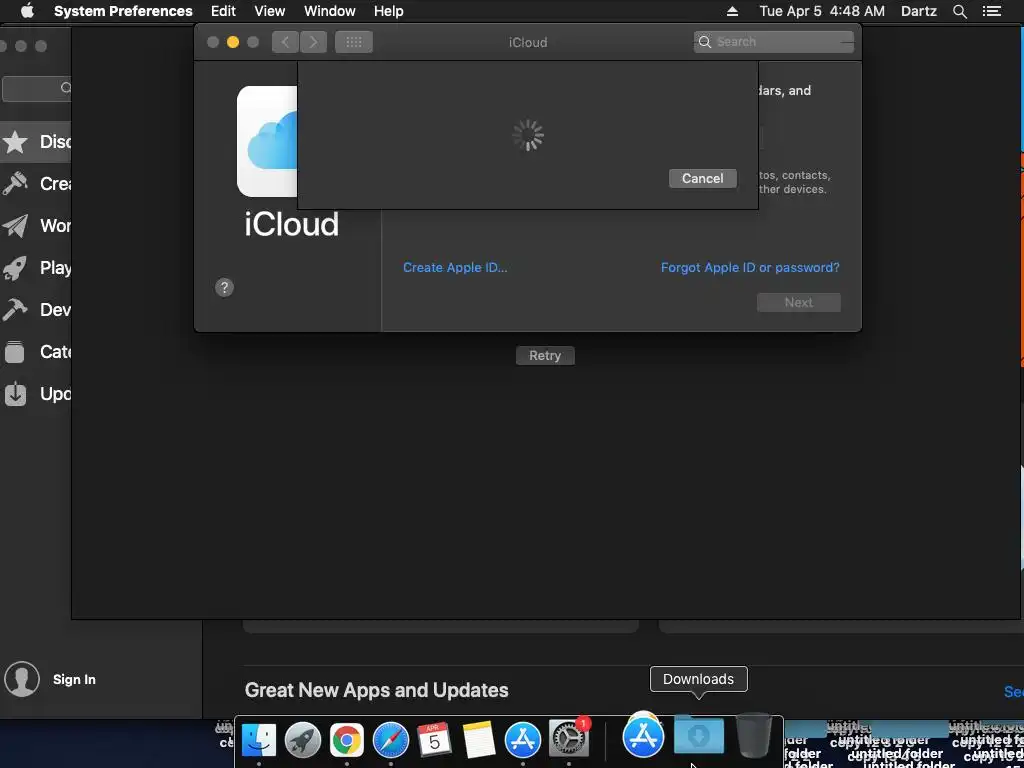Select the Work paper plane icon in App Store

coord(15,226)
